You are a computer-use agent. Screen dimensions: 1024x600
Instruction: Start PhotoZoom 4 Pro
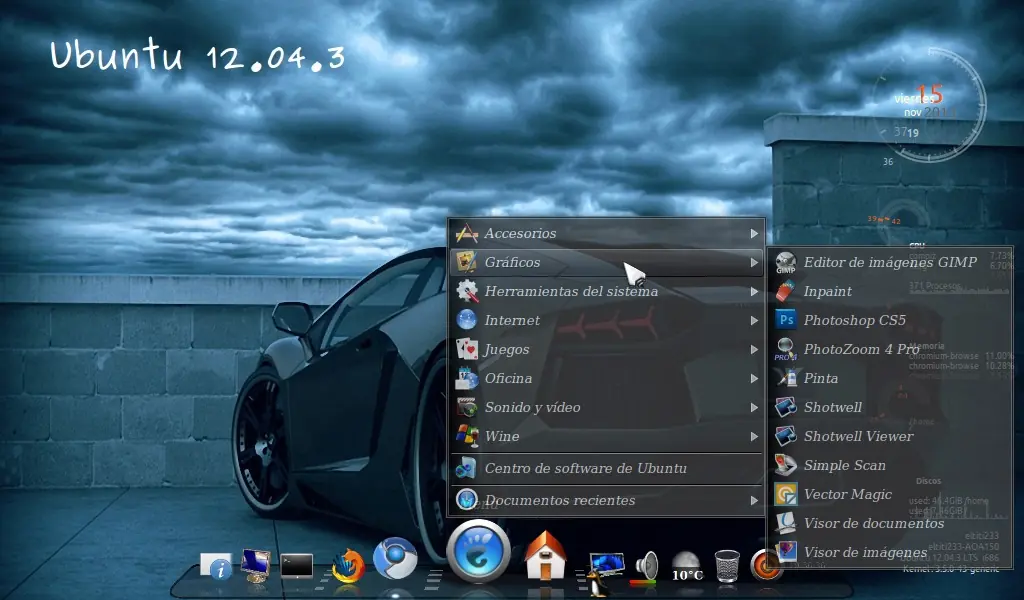pos(890,349)
